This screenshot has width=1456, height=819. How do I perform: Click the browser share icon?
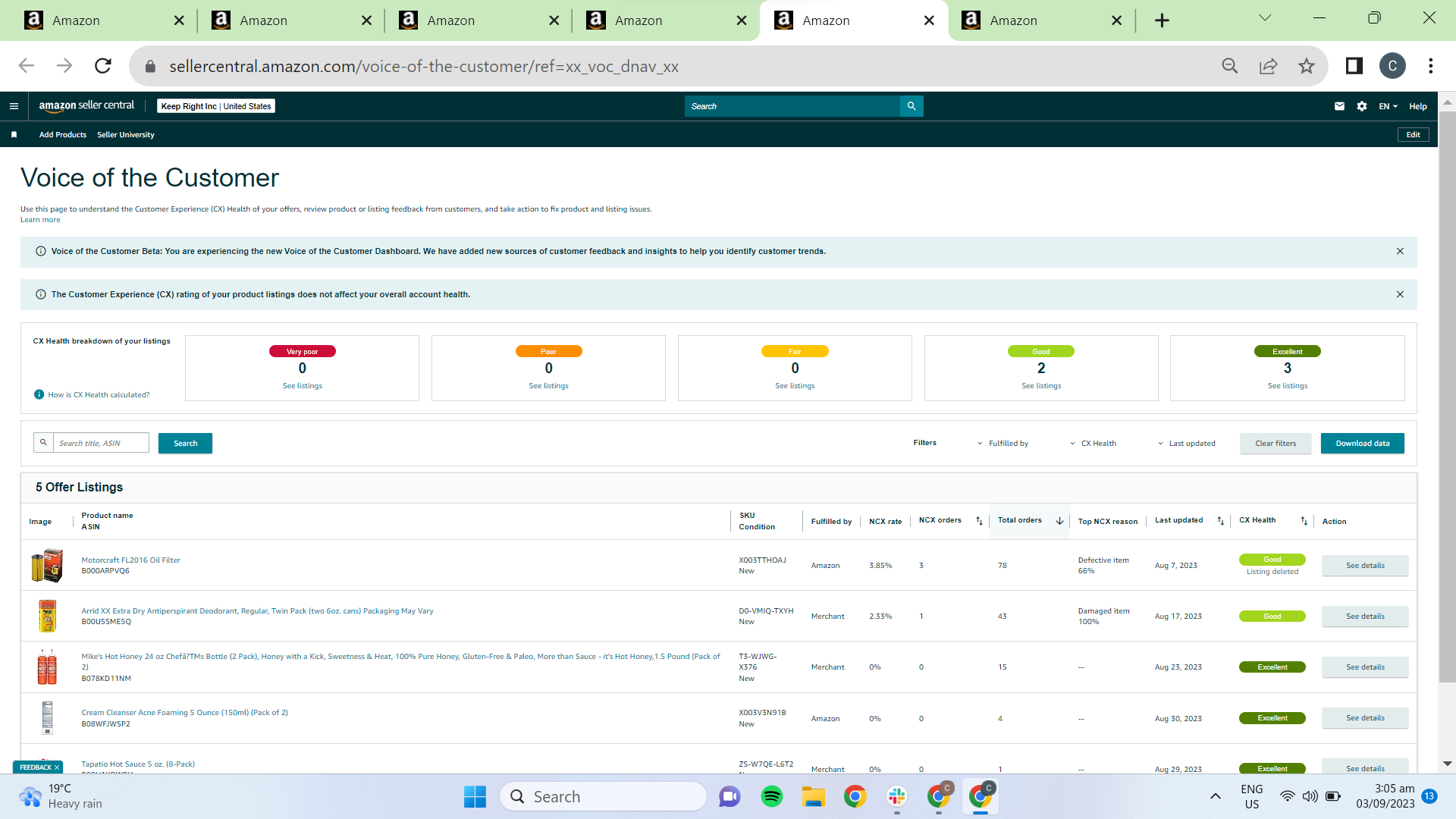1268,66
